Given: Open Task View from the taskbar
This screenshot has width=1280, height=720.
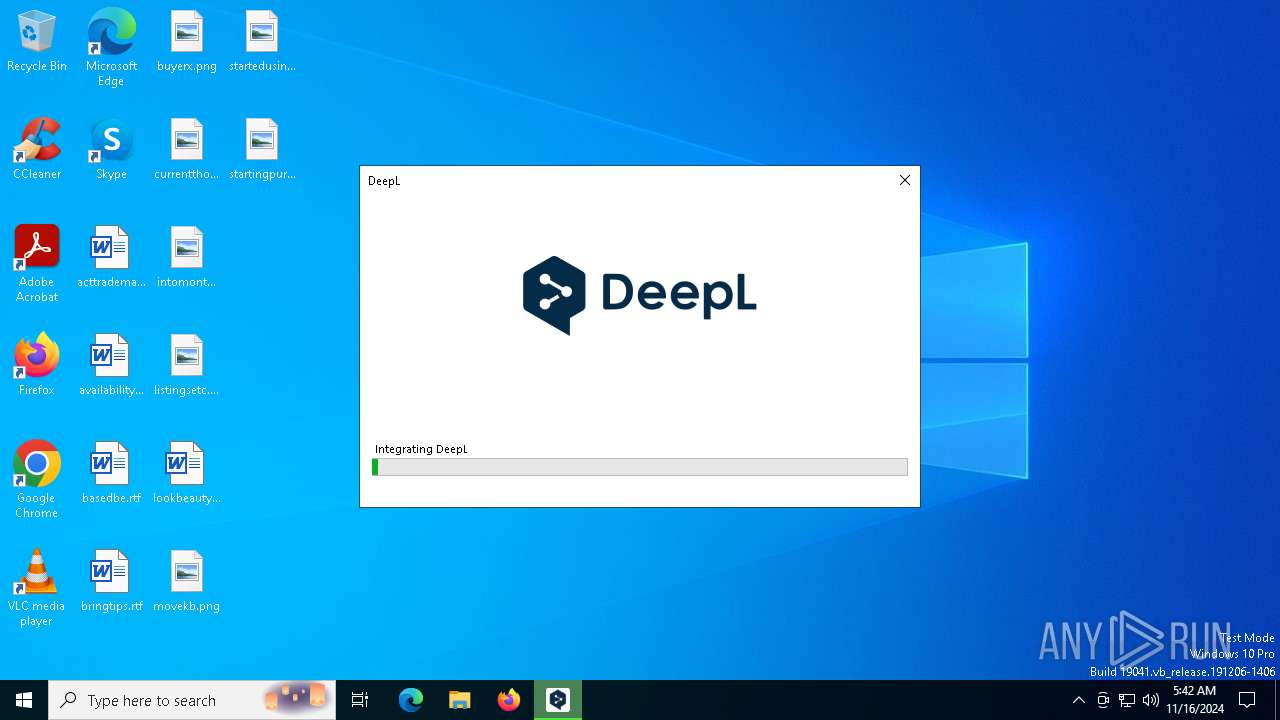Looking at the screenshot, I should (360, 700).
